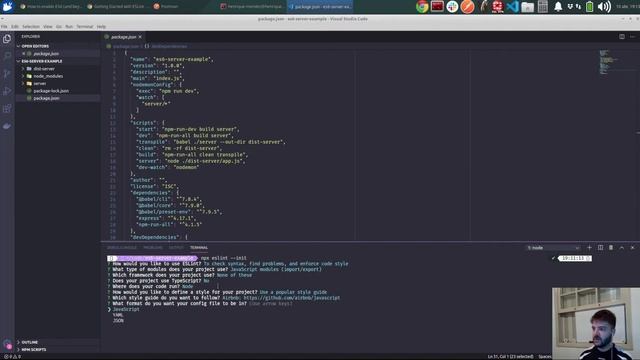
Task: Open the Visual Studio Code panel icon
Action: click(512, 7)
